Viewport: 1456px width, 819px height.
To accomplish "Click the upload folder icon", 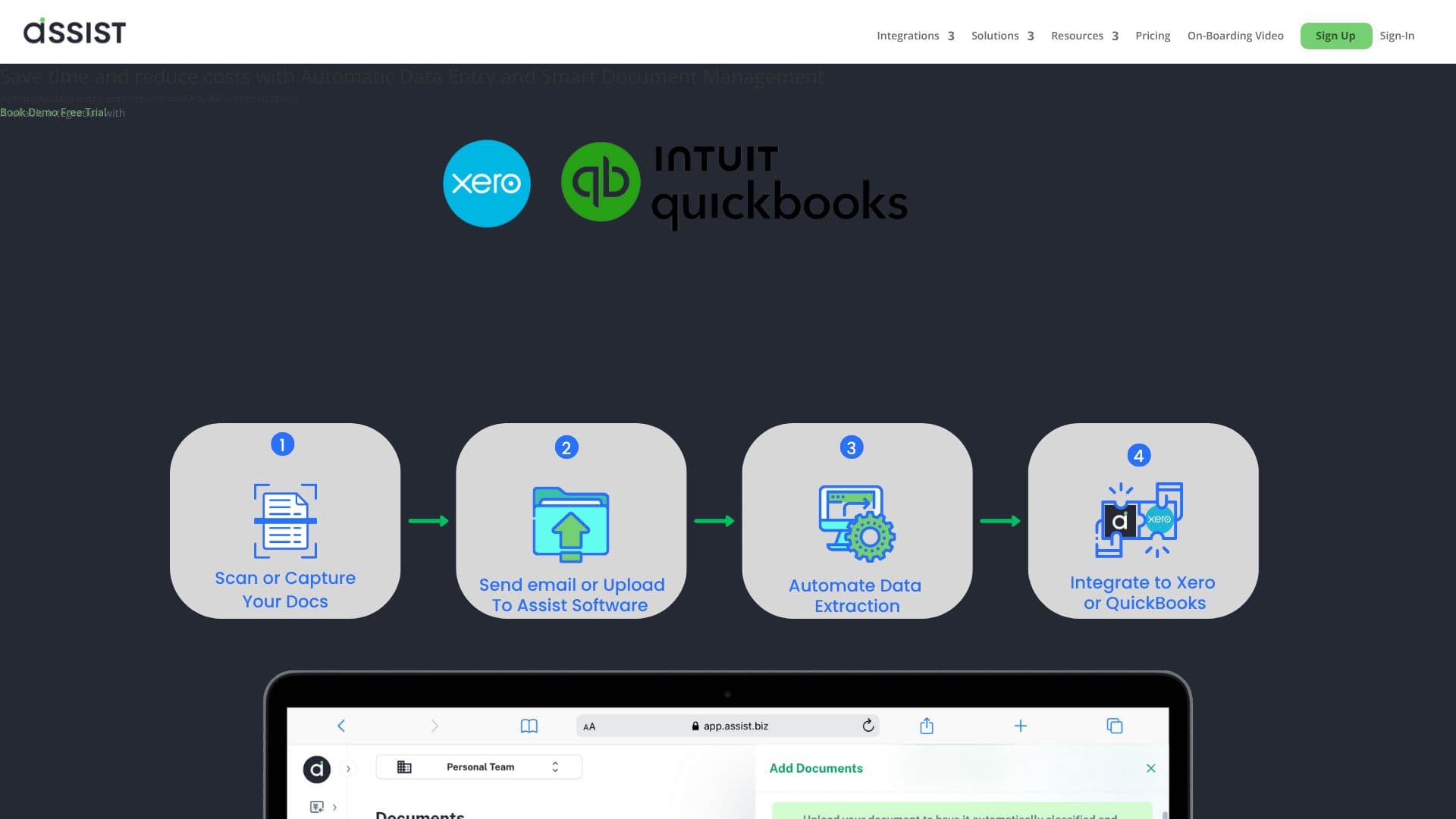I will coord(571,525).
